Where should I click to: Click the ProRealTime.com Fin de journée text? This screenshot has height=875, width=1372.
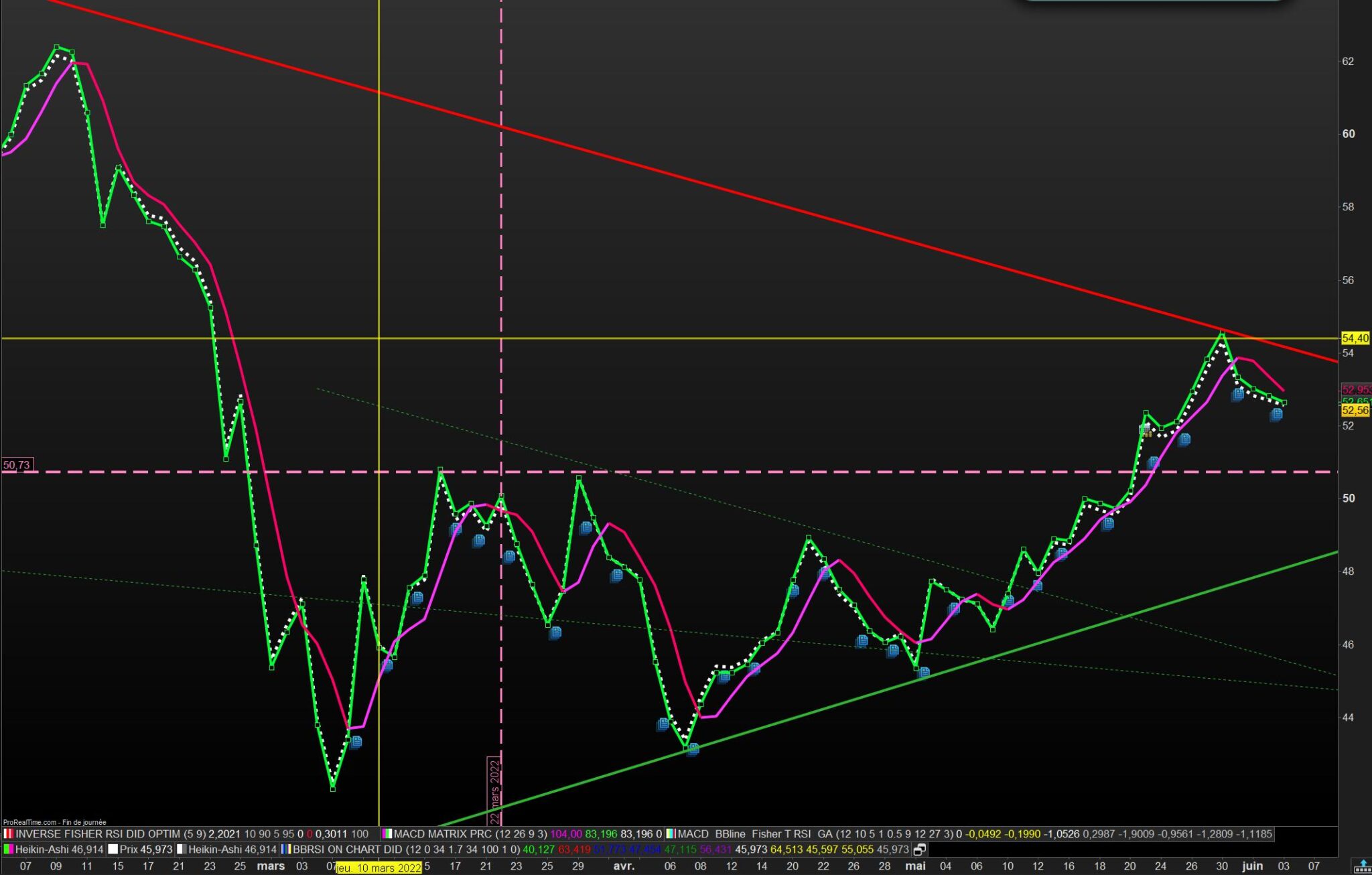[x=54, y=822]
